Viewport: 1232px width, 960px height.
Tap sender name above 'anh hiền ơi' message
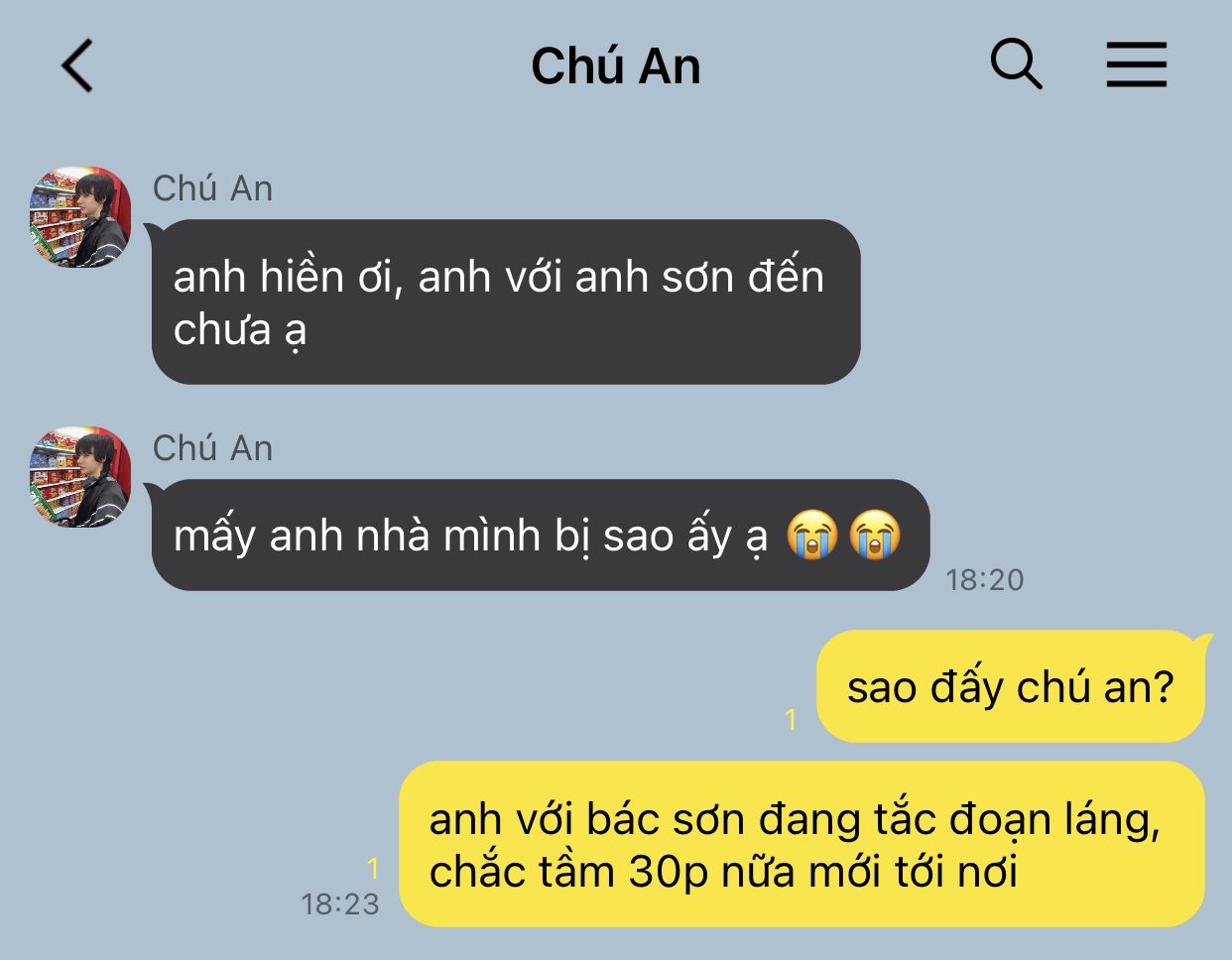pos(212,188)
